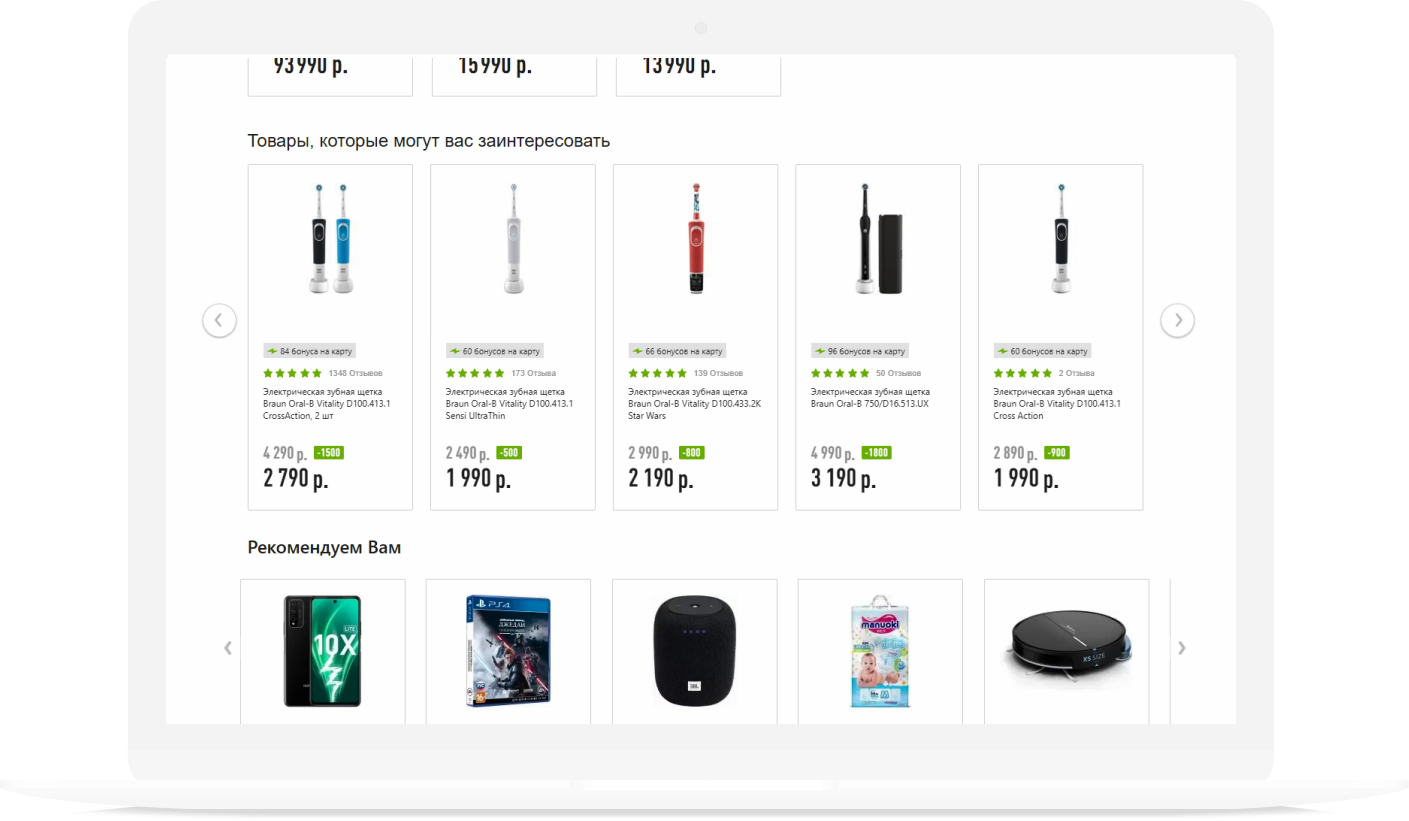This screenshot has width=1409, height=821.
Task: Select the red Star Wars toothbrush image
Action: point(696,239)
